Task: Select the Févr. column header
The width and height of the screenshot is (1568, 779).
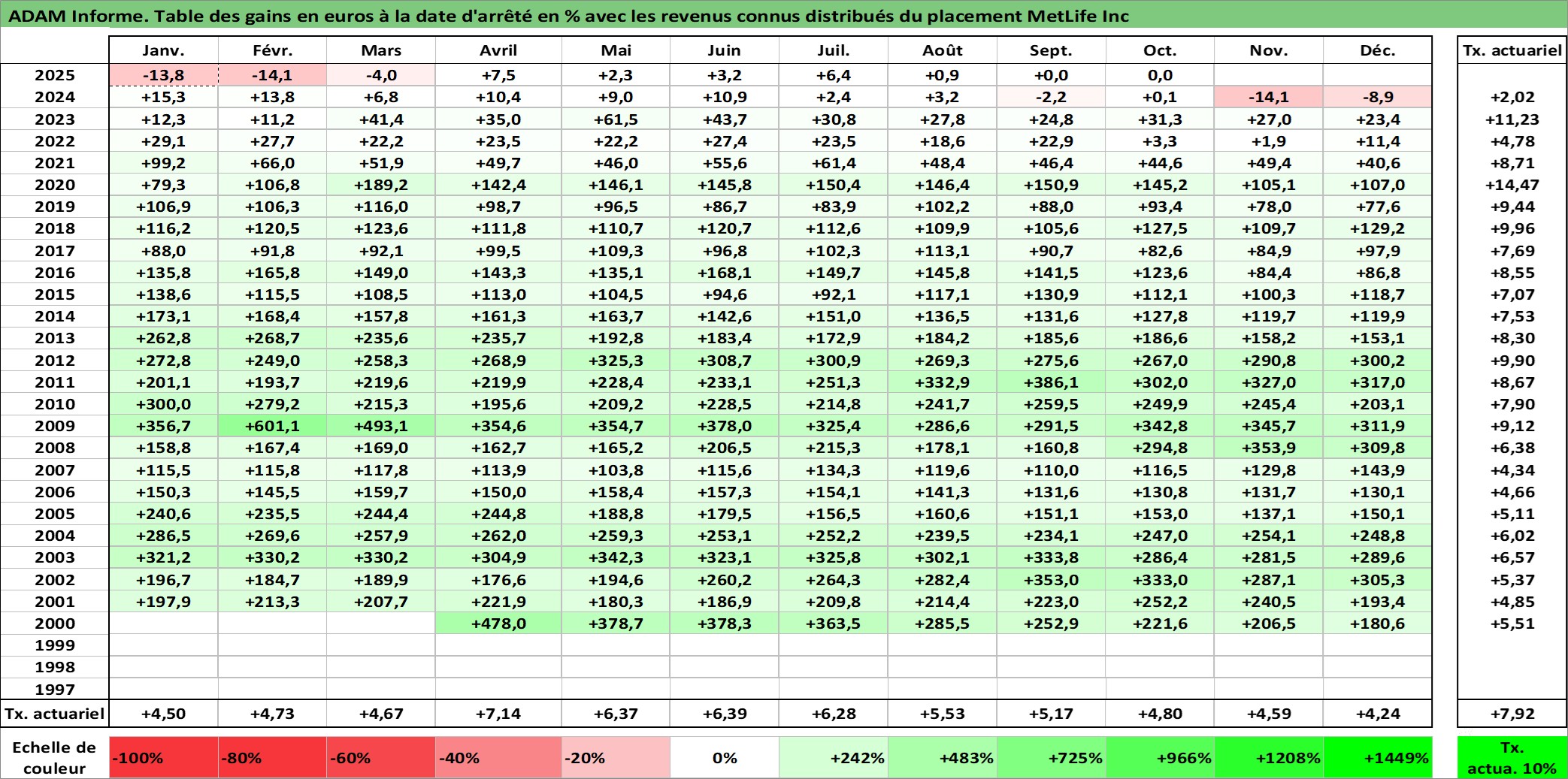Action: 272,50
